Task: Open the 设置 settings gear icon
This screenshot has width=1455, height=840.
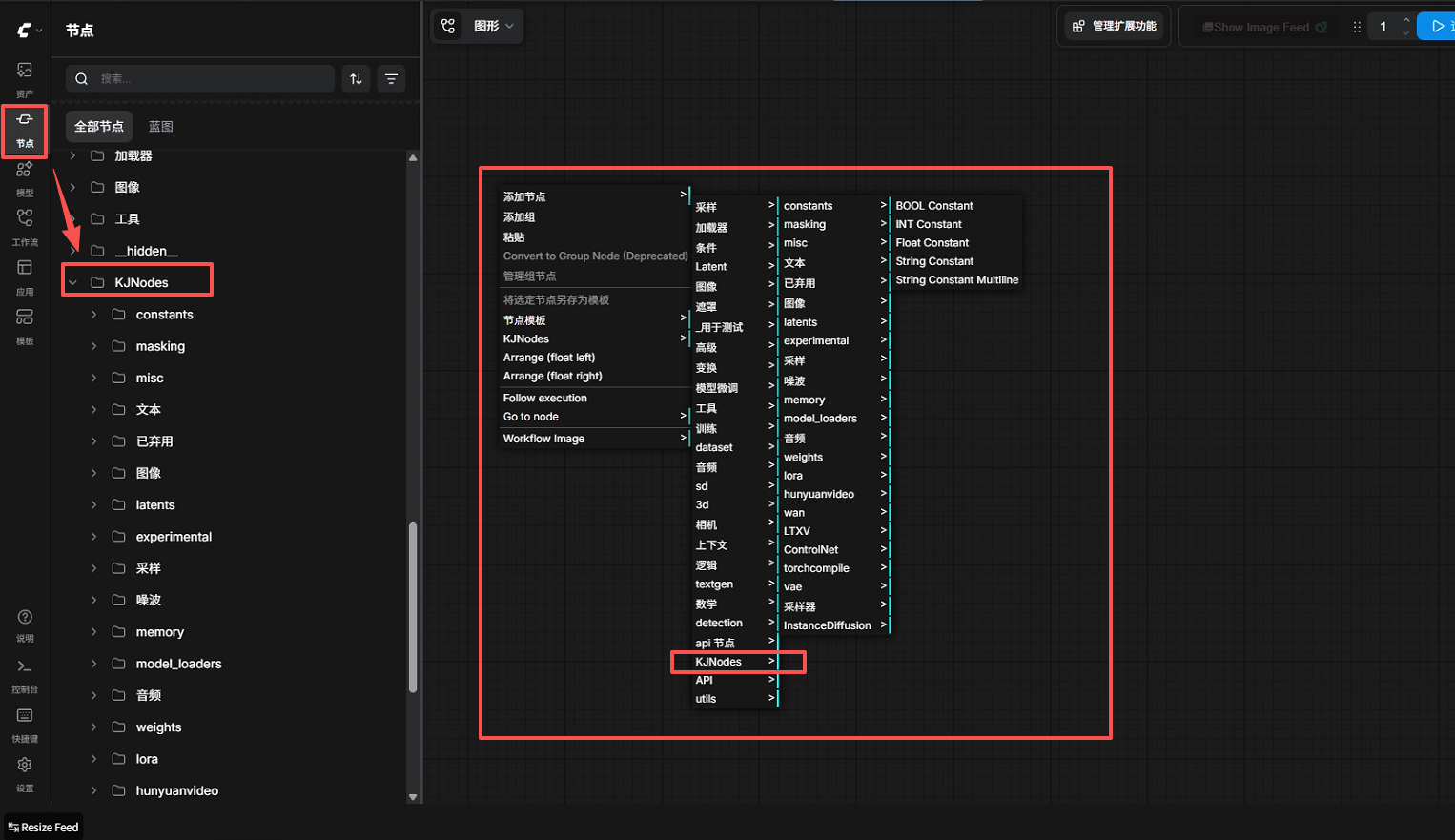Action: click(25, 774)
